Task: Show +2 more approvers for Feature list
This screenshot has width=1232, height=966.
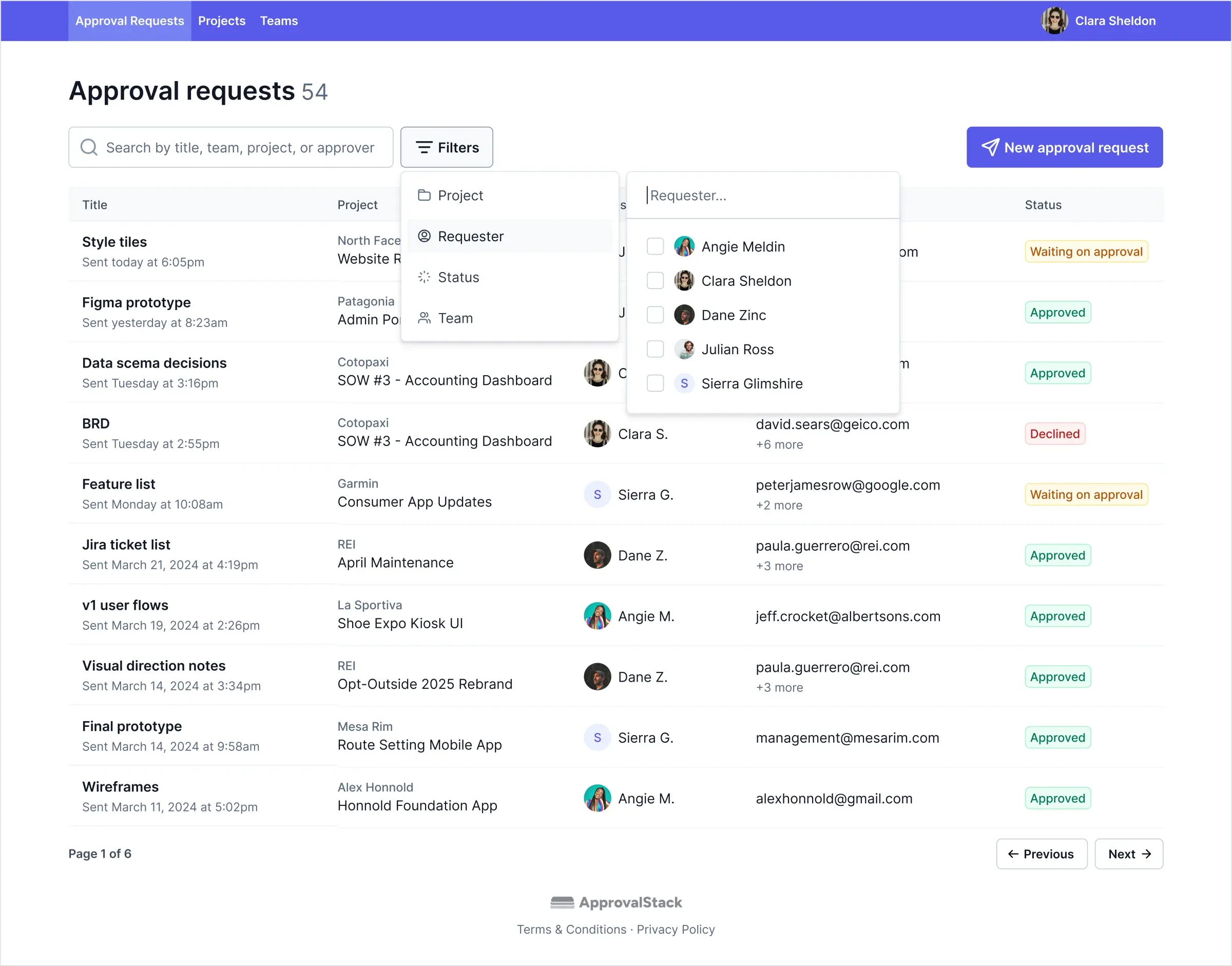Action: click(779, 505)
